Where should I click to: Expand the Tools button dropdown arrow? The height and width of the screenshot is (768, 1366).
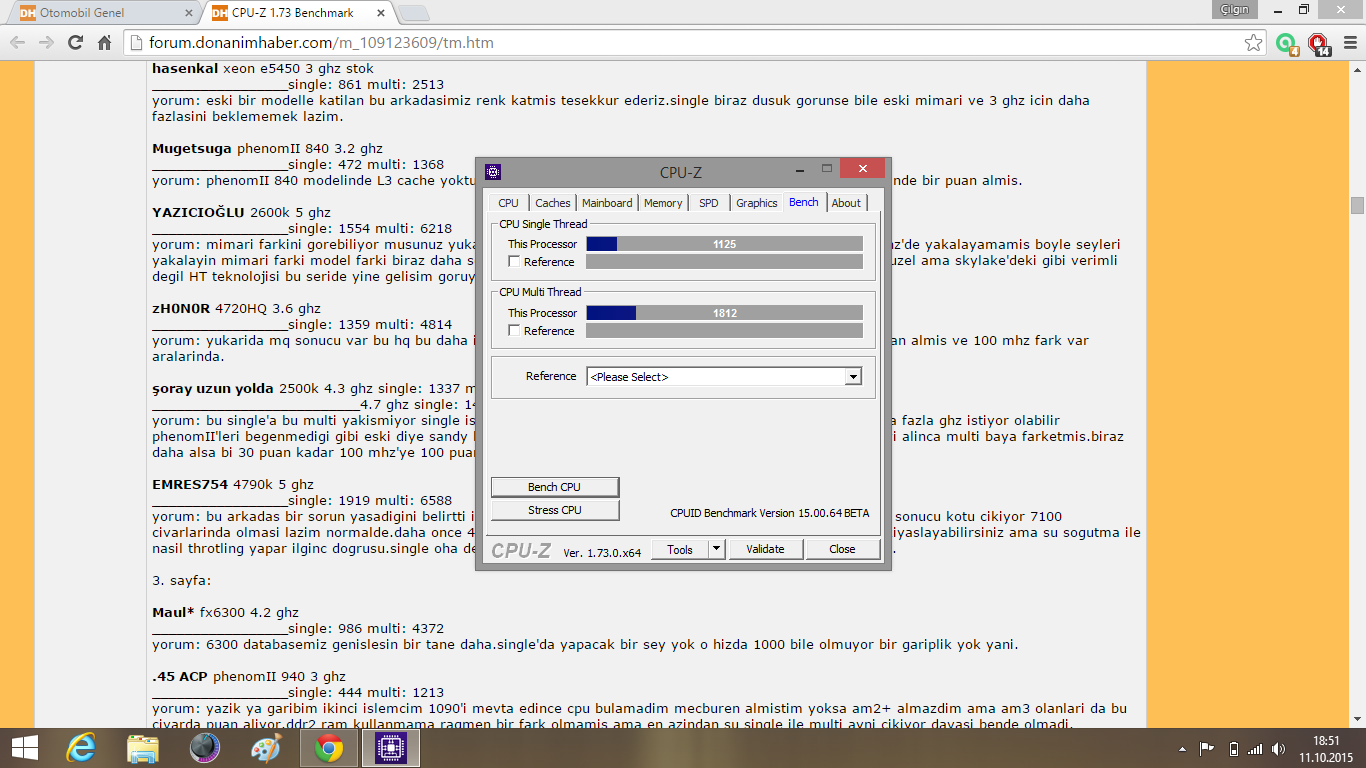(x=716, y=549)
